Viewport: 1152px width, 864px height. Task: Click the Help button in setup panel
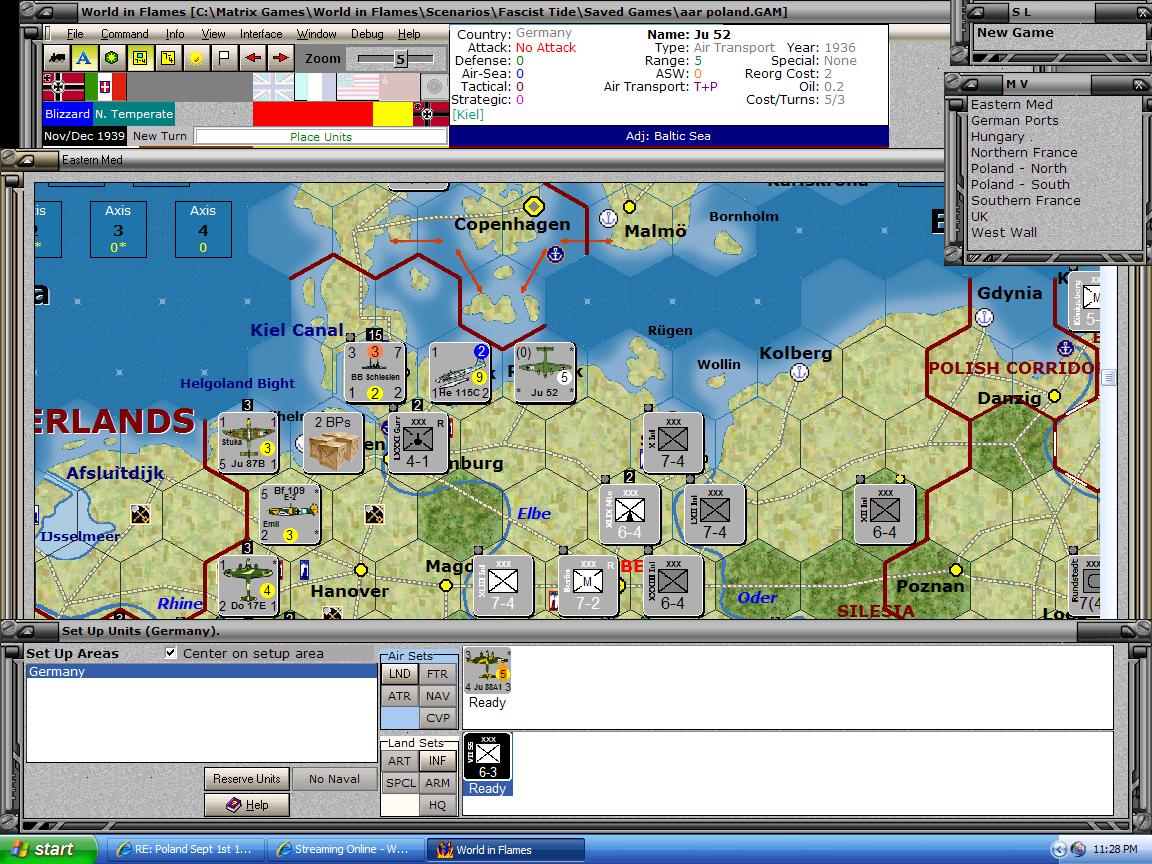click(247, 804)
